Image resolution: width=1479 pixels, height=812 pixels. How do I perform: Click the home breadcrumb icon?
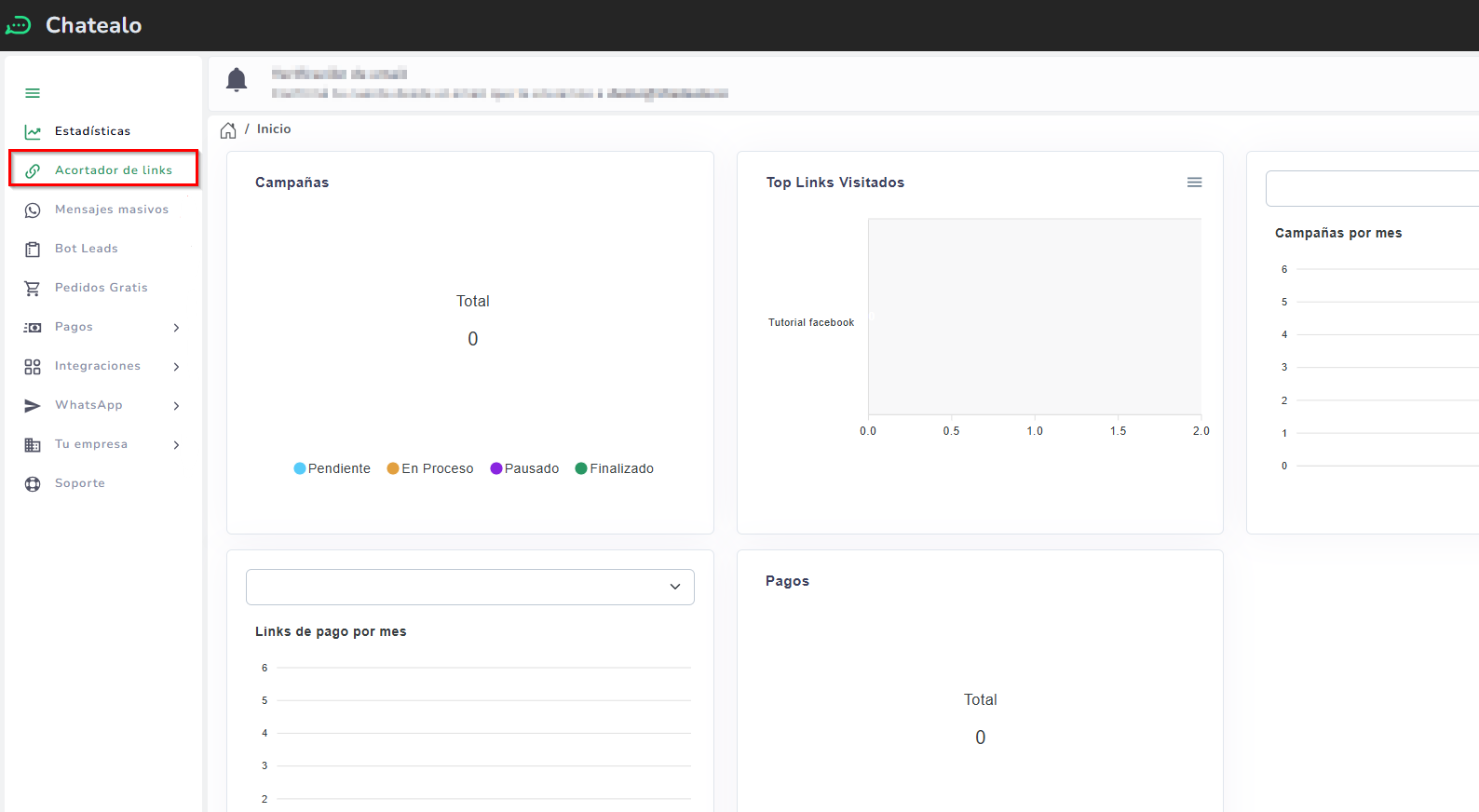point(228,130)
